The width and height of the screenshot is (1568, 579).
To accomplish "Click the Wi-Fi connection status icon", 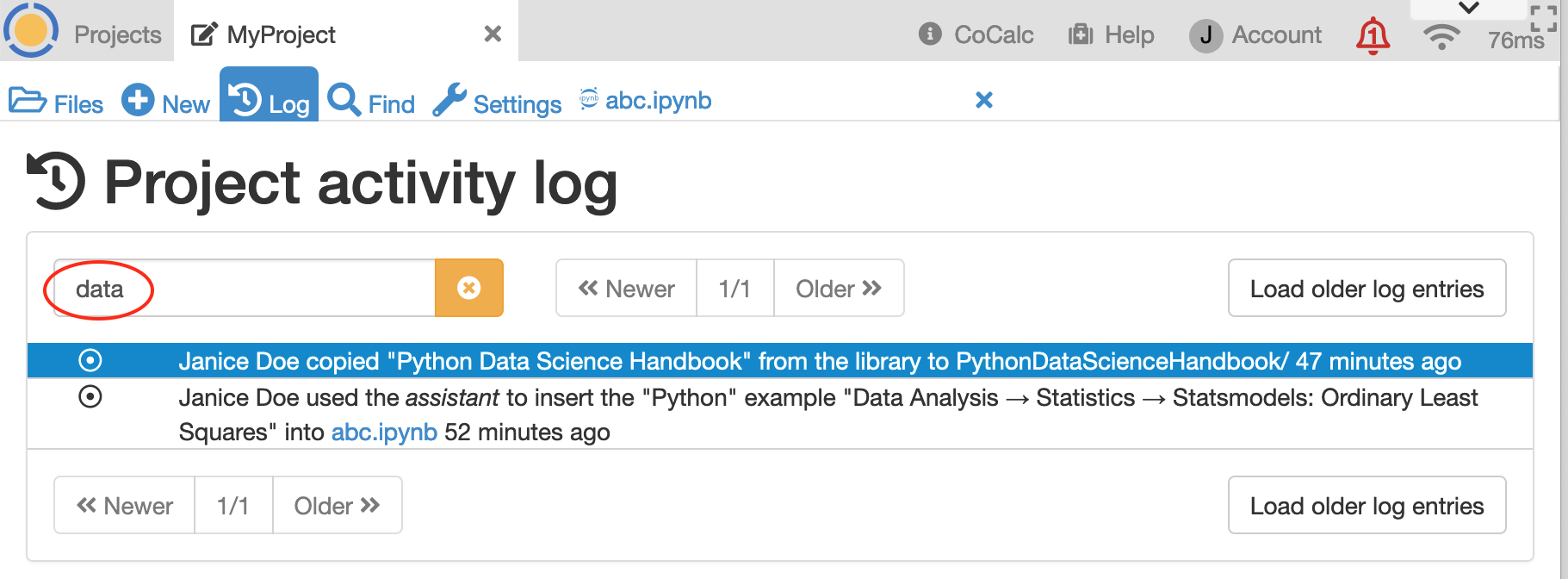I will pyautogui.click(x=1441, y=37).
